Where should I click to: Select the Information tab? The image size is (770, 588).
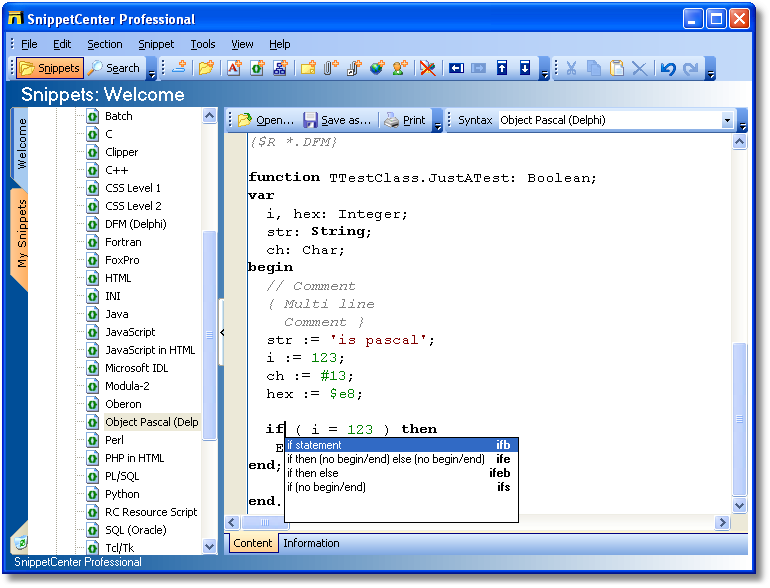point(311,543)
